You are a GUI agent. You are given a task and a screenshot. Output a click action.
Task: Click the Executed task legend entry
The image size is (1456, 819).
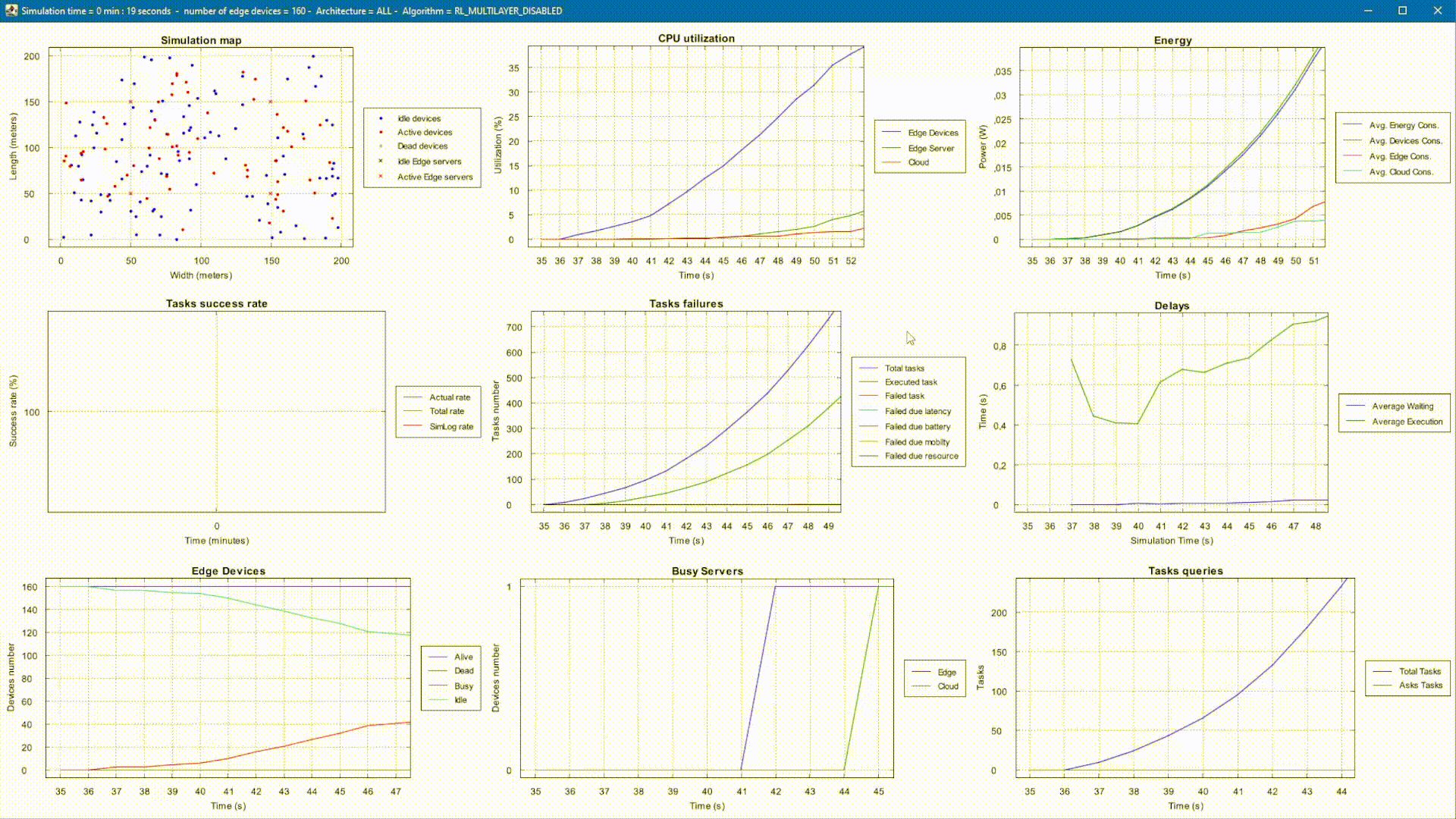pos(911,382)
